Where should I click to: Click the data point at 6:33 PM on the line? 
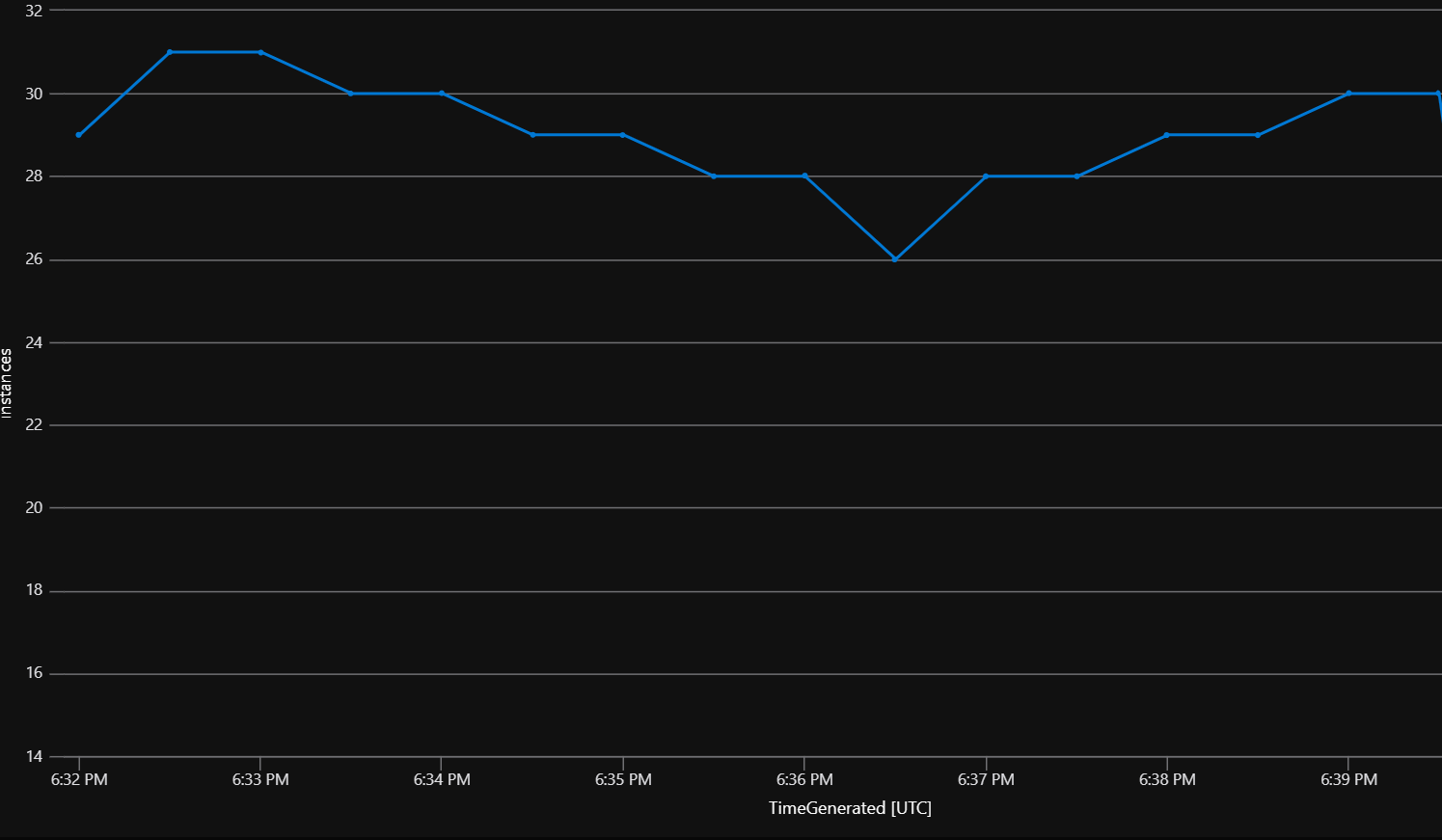point(260,52)
